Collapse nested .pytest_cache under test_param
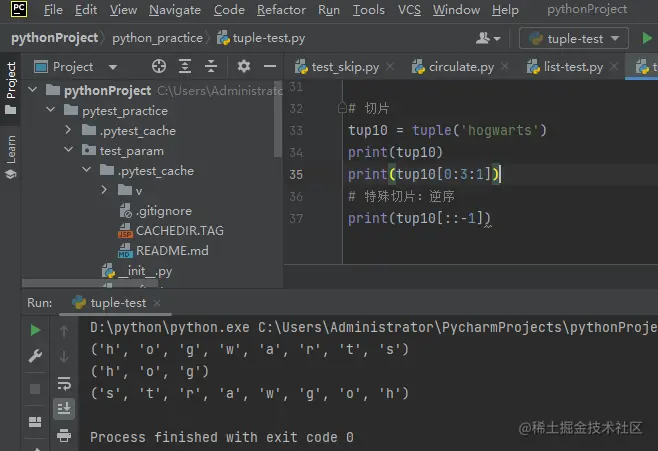Image resolution: width=658 pixels, height=451 pixels. (87, 170)
